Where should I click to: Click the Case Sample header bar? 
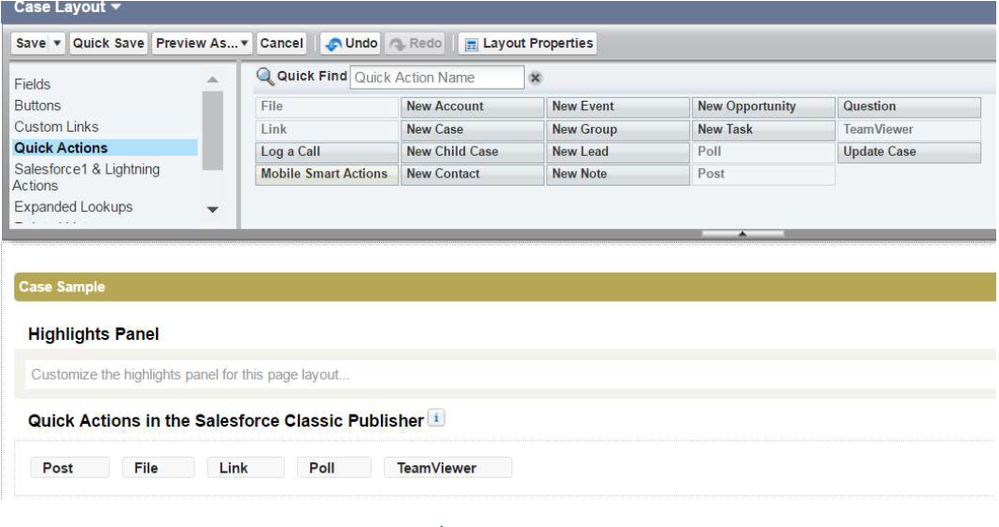[505, 287]
